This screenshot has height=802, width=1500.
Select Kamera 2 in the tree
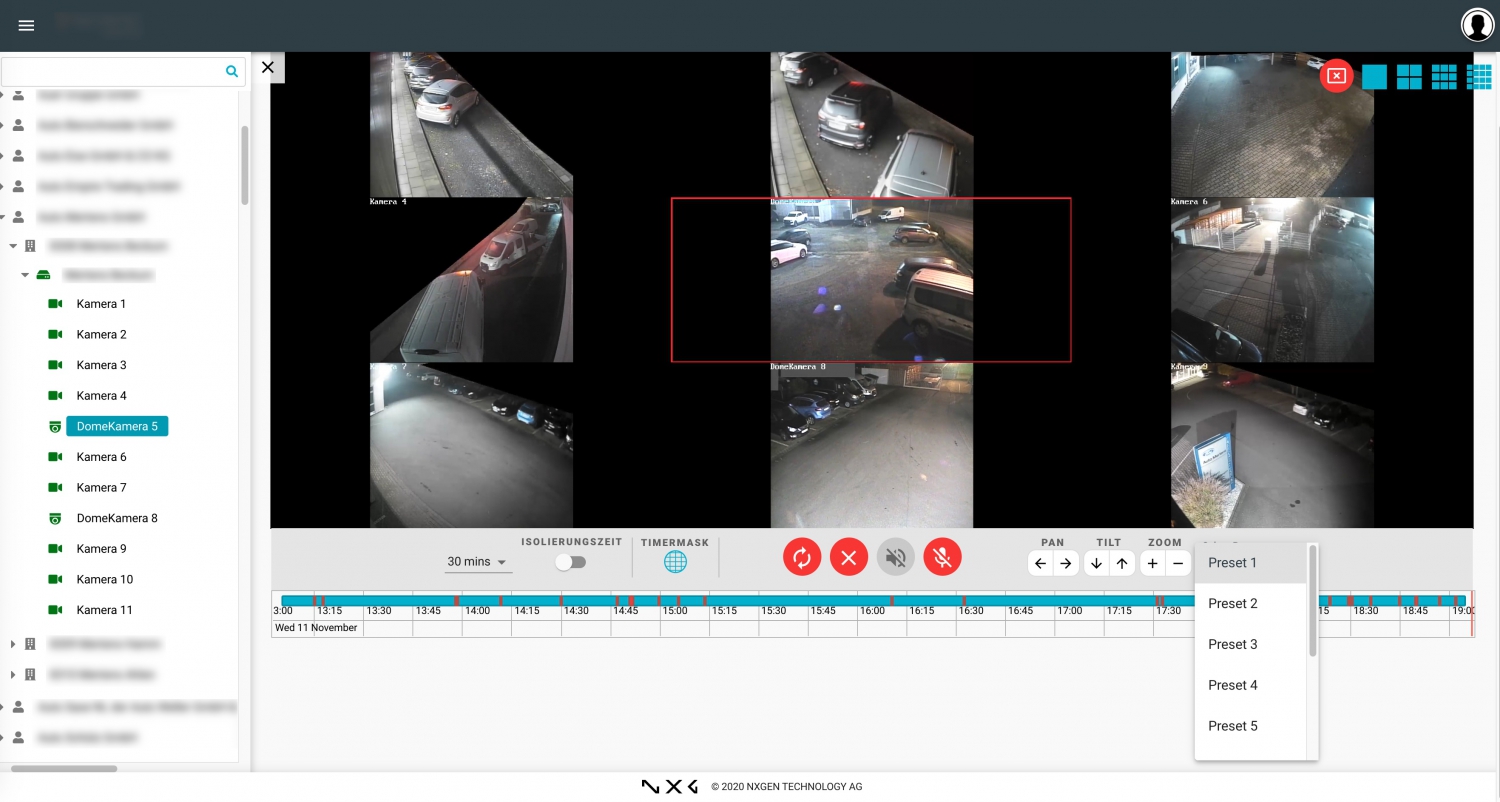click(x=101, y=335)
